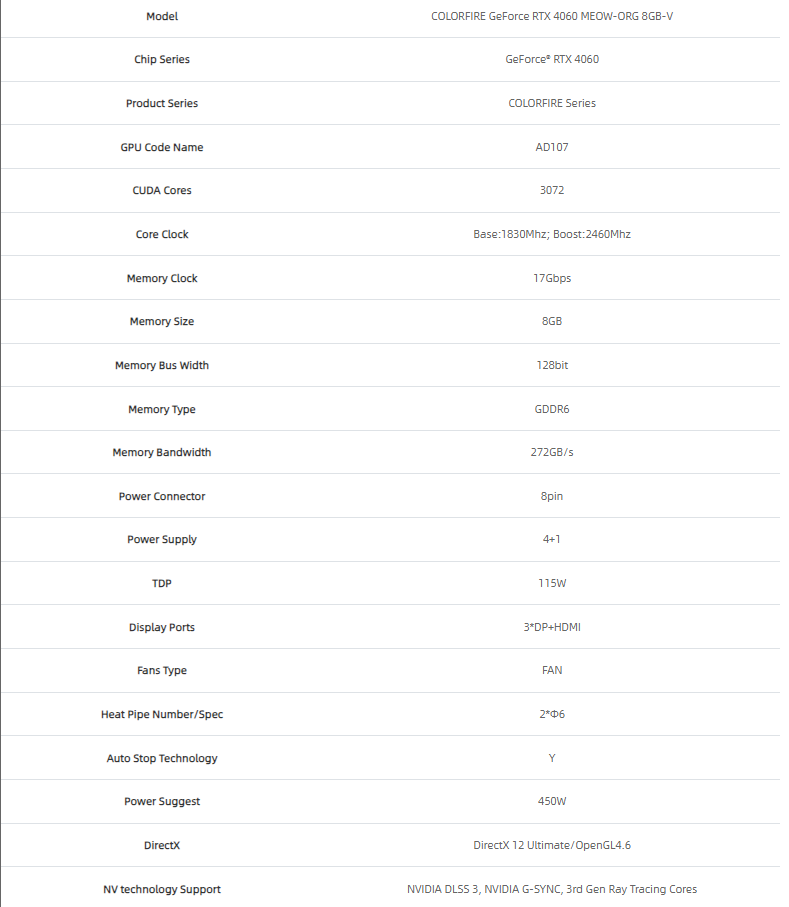789x907 pixels.
Task: Click the 115W TDP value
Action: (552, 583)
